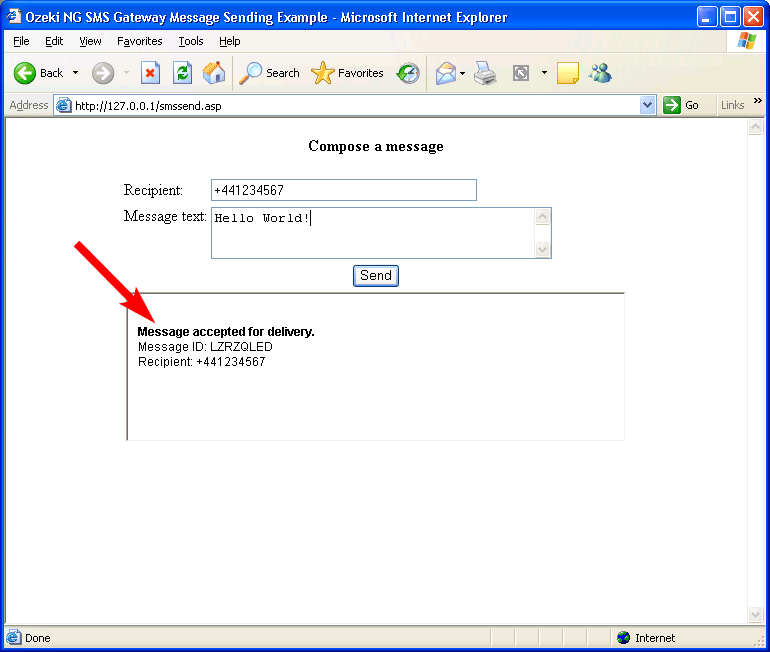Expand the Links toolbar chevron
770x652 pixels.
pyautogui.click(x=758, y=101)
